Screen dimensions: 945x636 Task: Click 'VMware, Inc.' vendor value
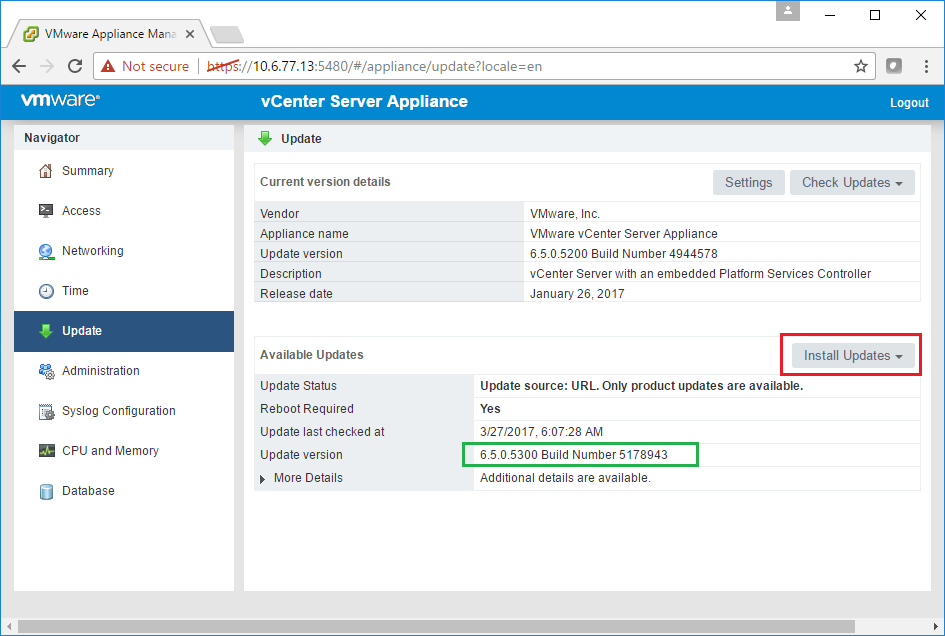tap(565, 214)
